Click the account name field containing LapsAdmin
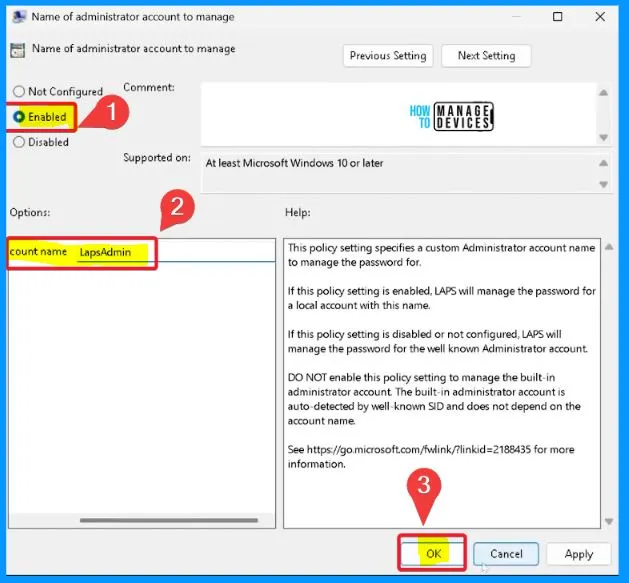Image resolution: width=629 pixels, height=583 pixels. 176,252
